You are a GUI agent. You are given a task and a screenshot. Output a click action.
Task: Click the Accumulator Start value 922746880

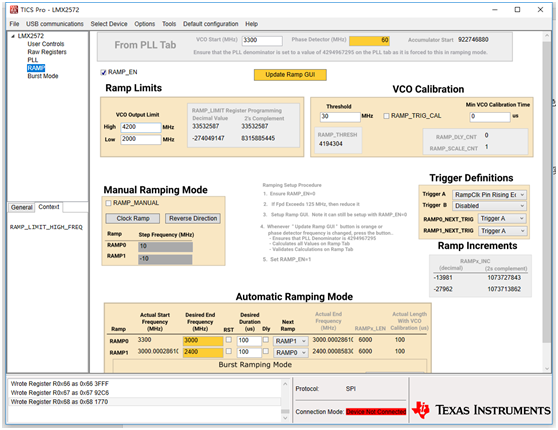coord(473,40)
